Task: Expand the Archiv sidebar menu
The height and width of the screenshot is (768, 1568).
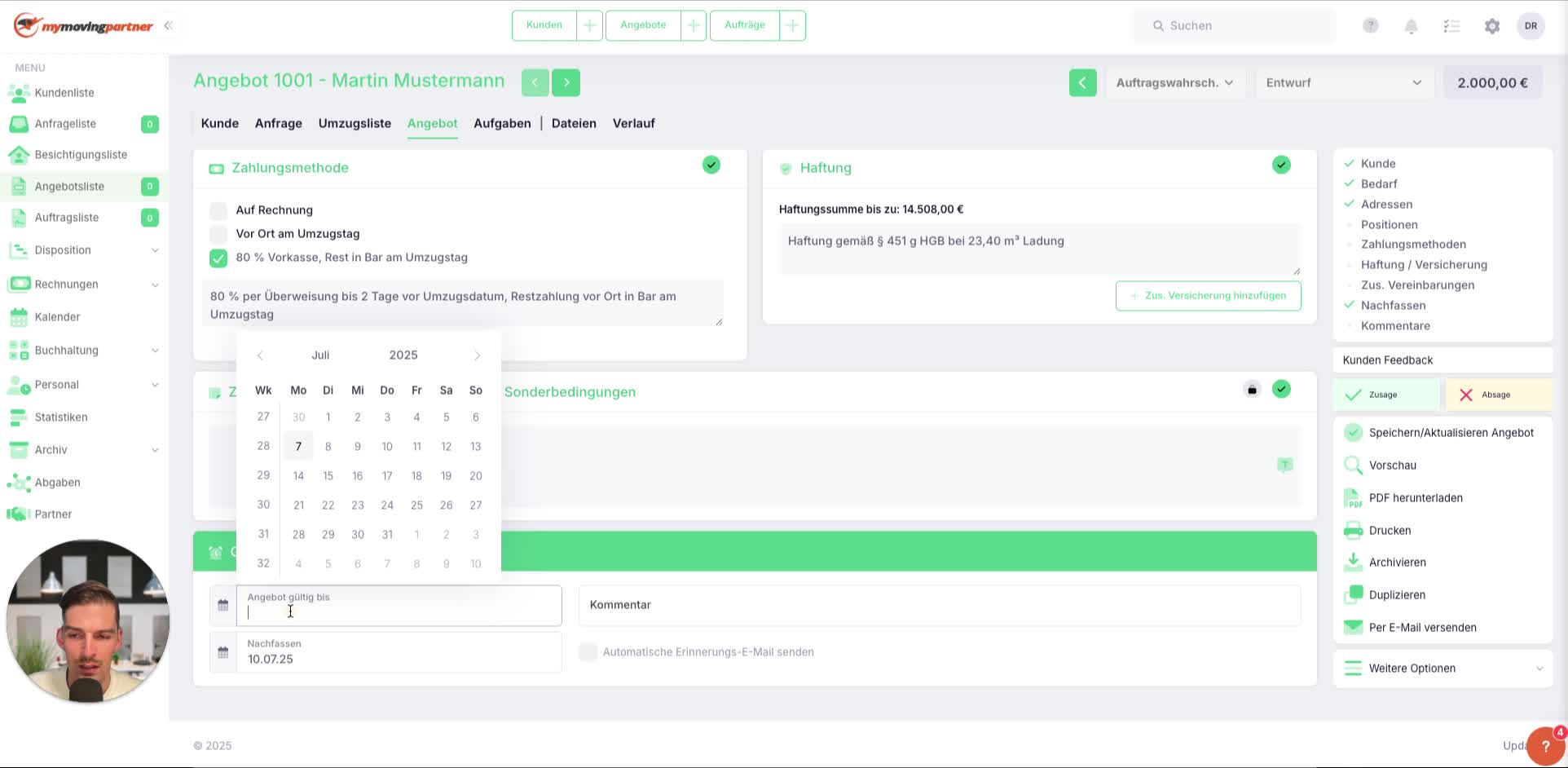Action: (x=155, y=450)
